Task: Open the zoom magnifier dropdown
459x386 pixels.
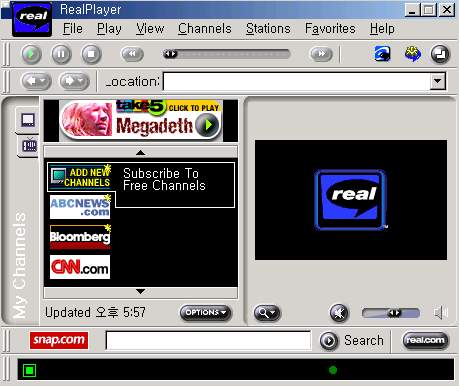Action: 267,313
